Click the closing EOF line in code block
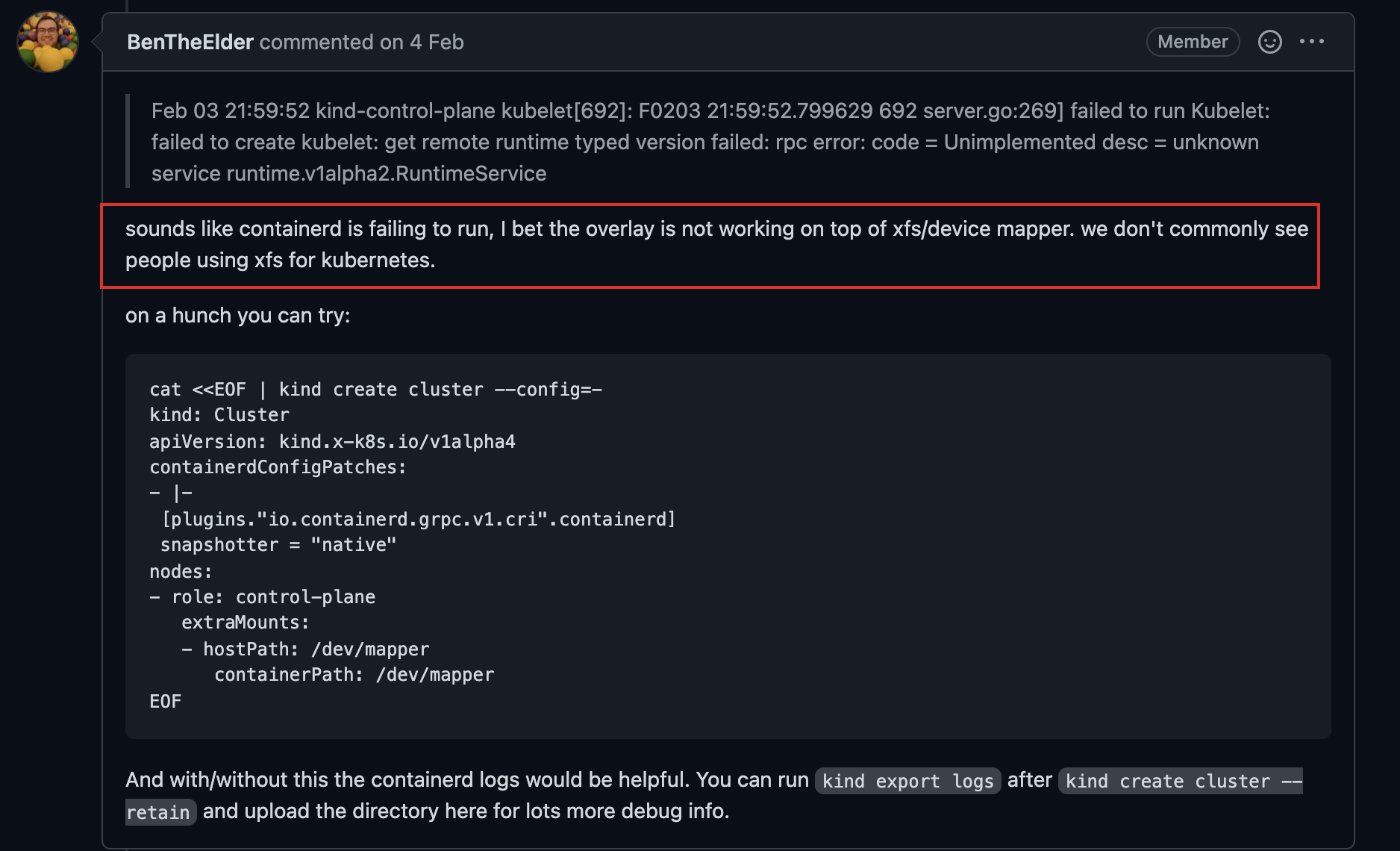Viewport: 1400px width, 851px height. [x=166, y=702]
